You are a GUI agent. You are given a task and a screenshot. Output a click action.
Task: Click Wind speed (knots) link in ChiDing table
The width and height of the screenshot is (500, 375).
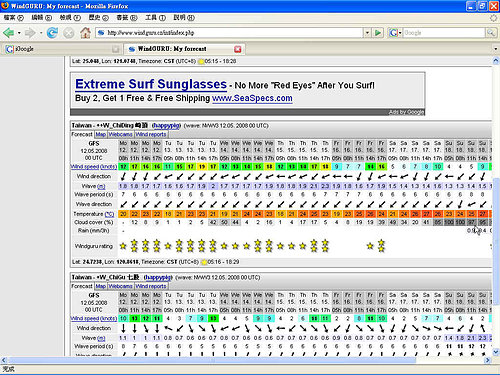coord(94,167)
